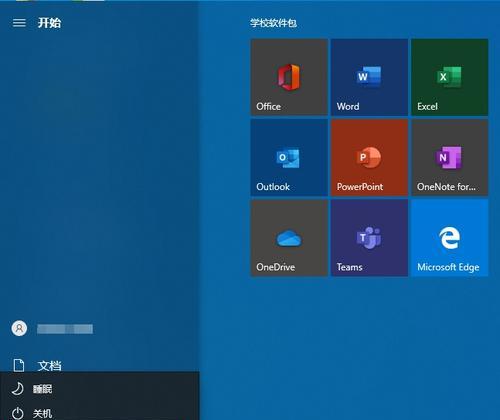This screenshot has width=500, height=420.
Task: Click the blurred user account name
Action: [65, 329]
